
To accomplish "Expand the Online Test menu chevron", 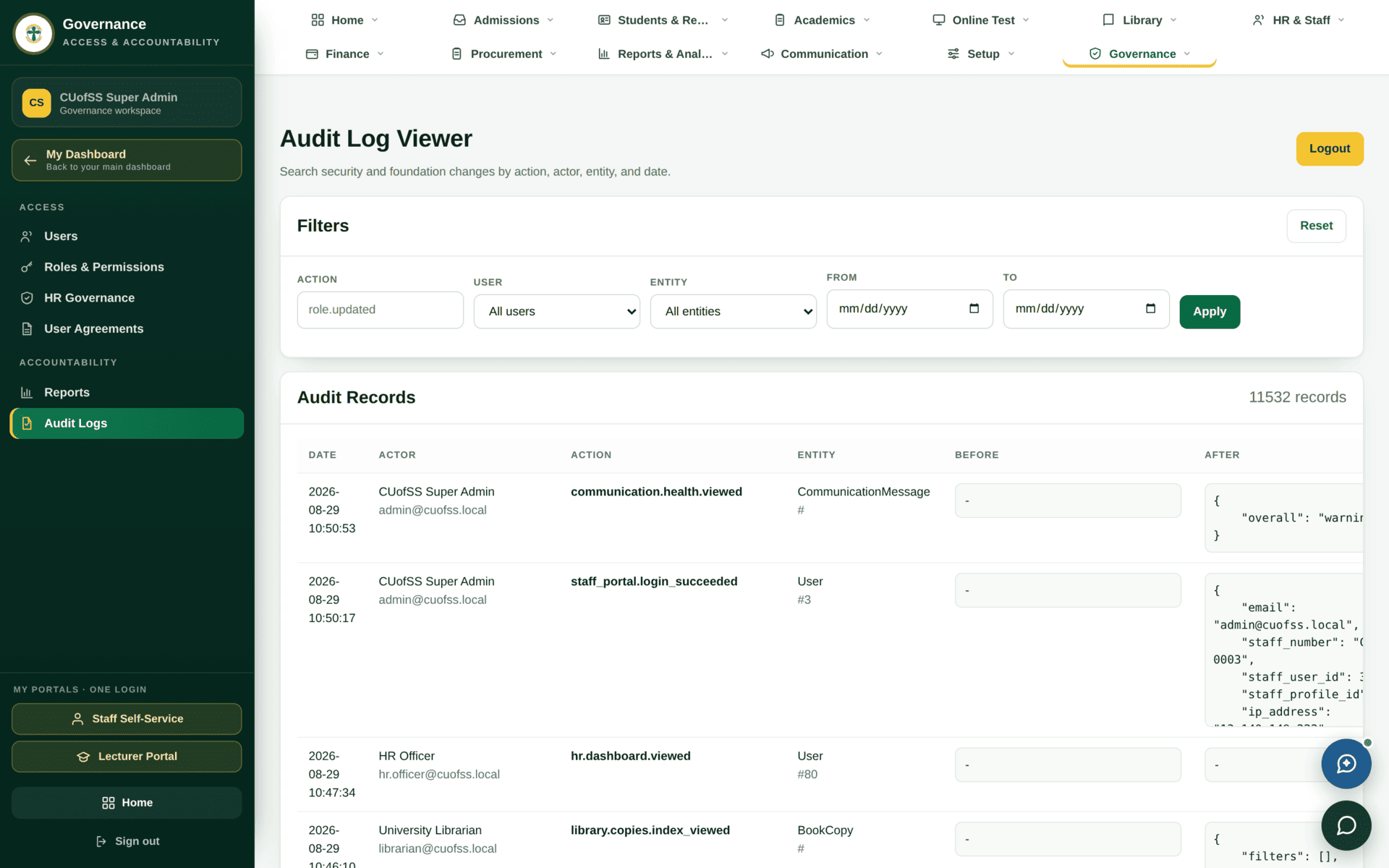I will pos(1026,20).
